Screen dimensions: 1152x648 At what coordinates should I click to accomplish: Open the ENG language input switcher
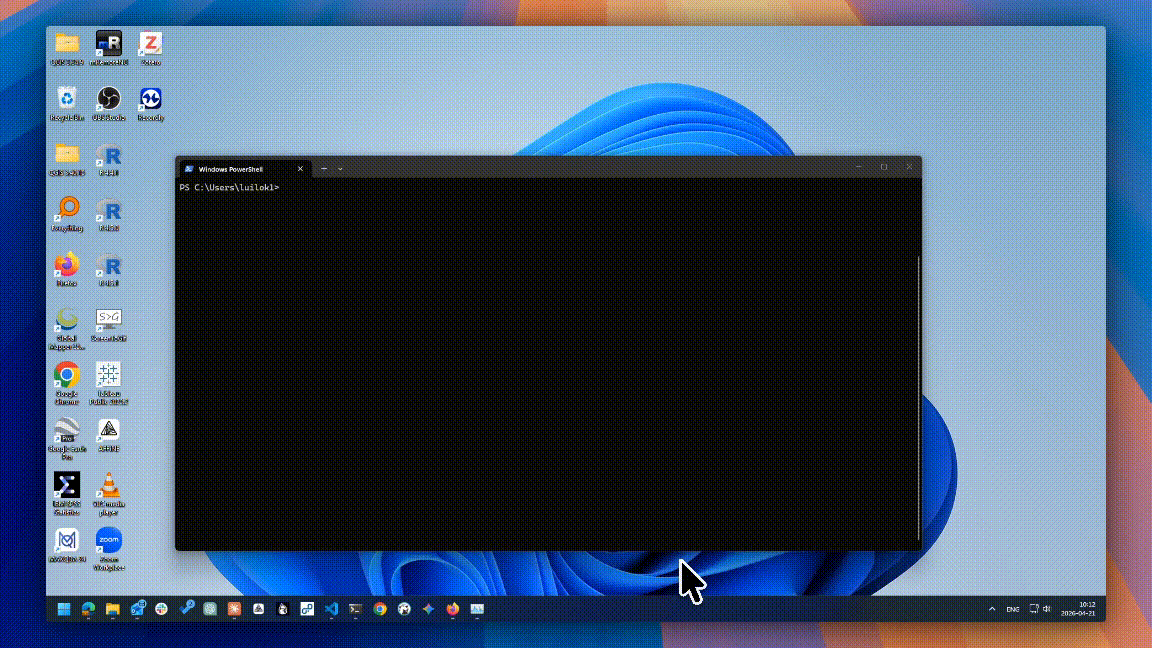(x=1013, y=609)
